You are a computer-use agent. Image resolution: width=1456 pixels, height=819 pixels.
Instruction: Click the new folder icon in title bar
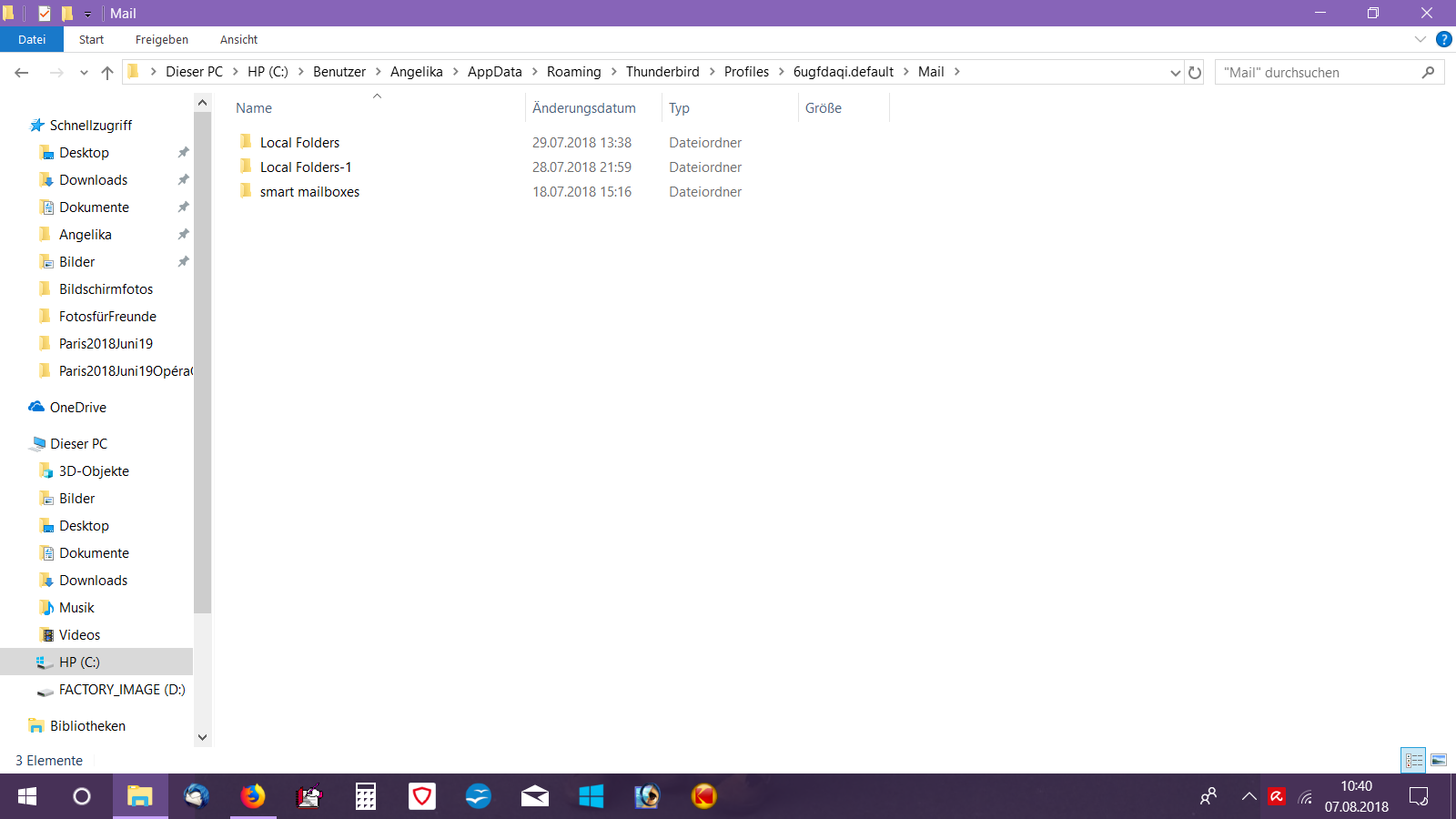tap(67, 14)
